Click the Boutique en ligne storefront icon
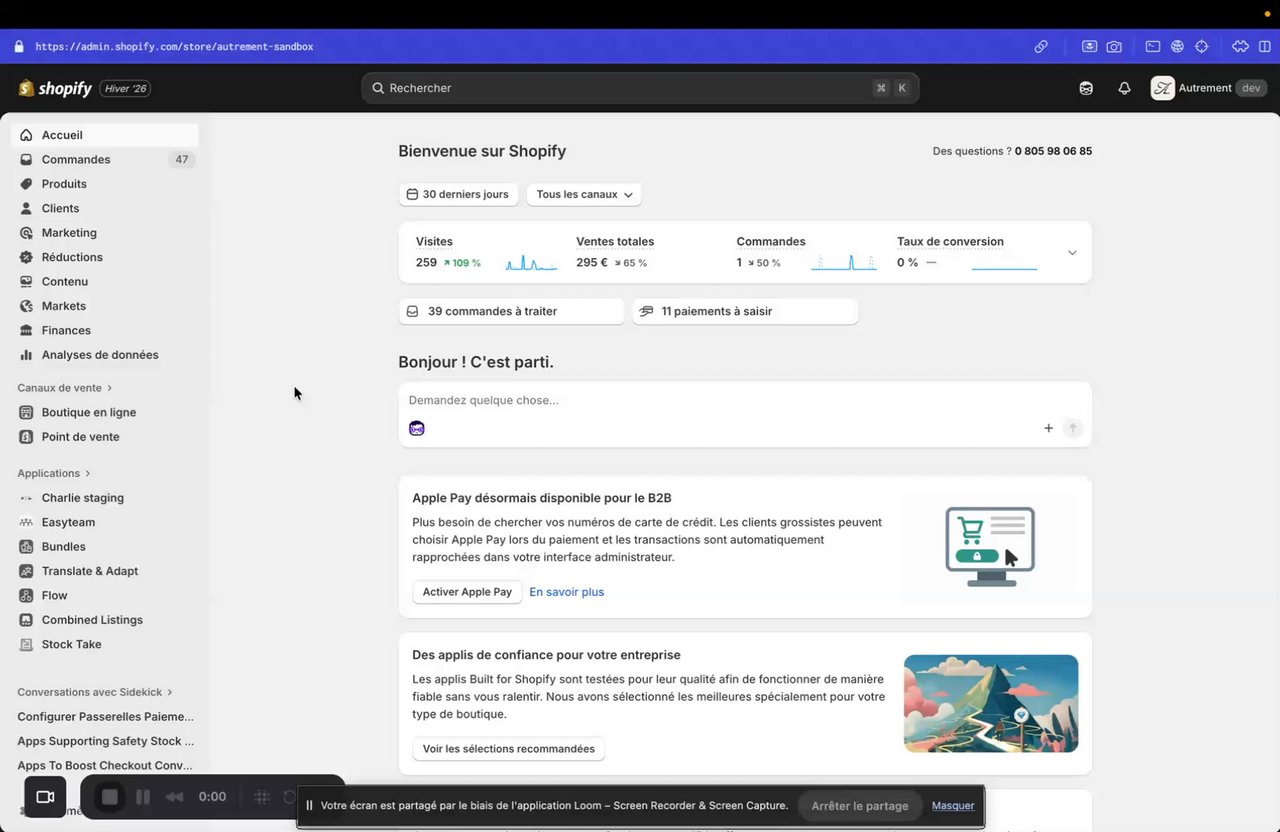The width and height of the screenshot is (1280, 832). point(26,412)
